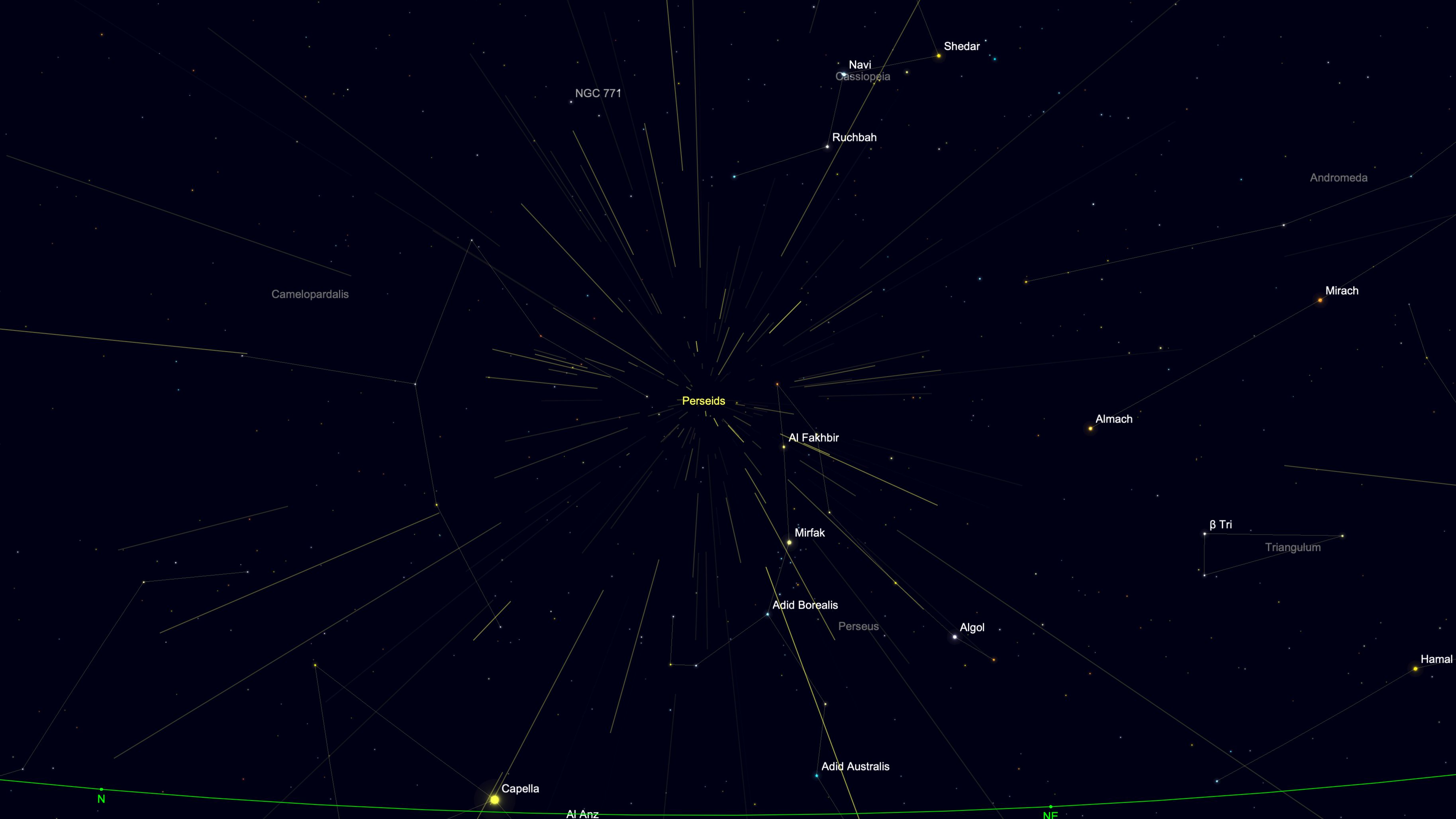Click the NGC 771 object label
1456x819 pixels.
598,93
